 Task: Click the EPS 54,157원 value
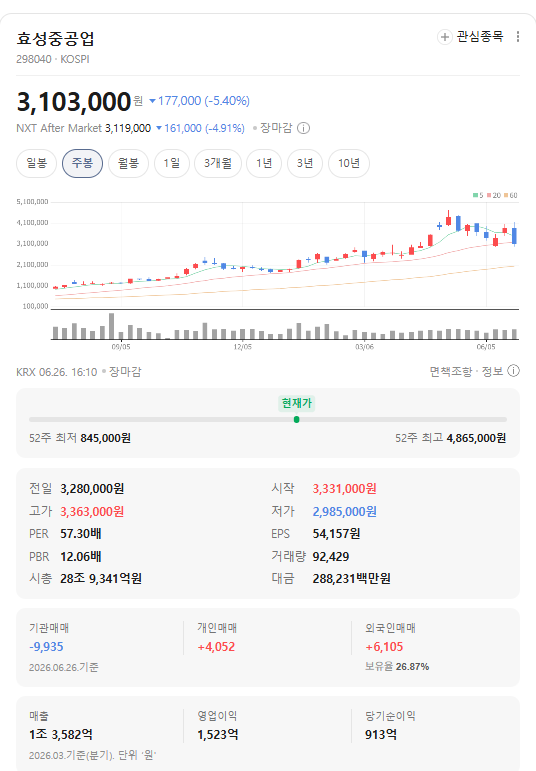click(336, 534)
